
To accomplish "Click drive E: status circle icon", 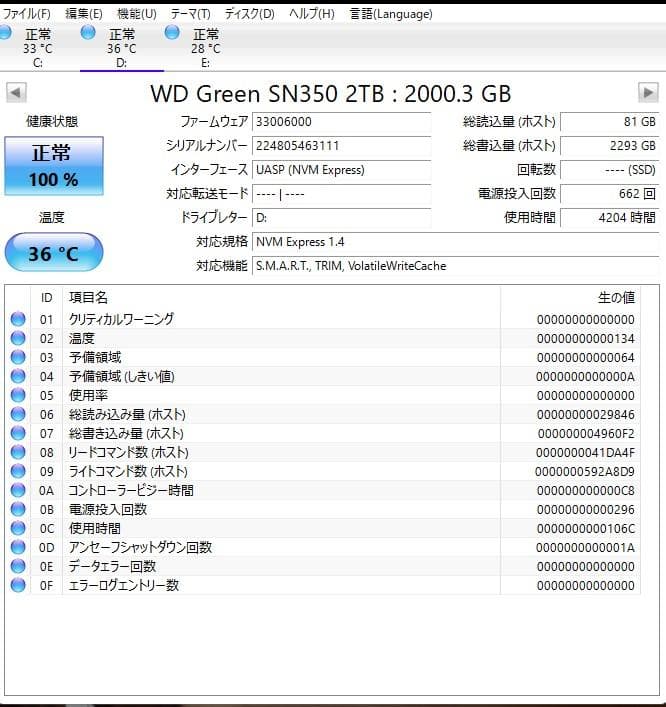I will (x=172, y=32).
